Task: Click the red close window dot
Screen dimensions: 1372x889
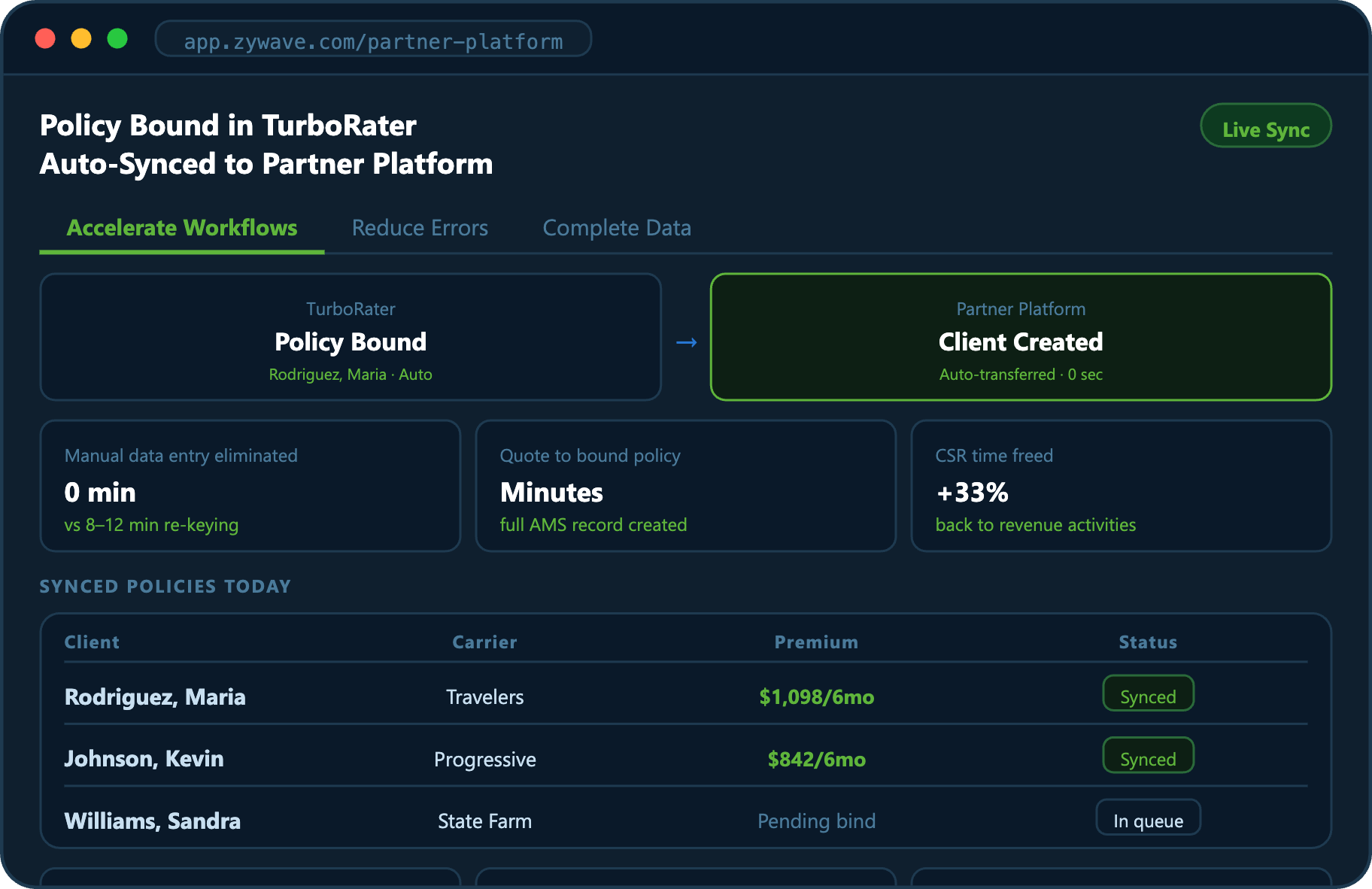Action: point(45,38)
